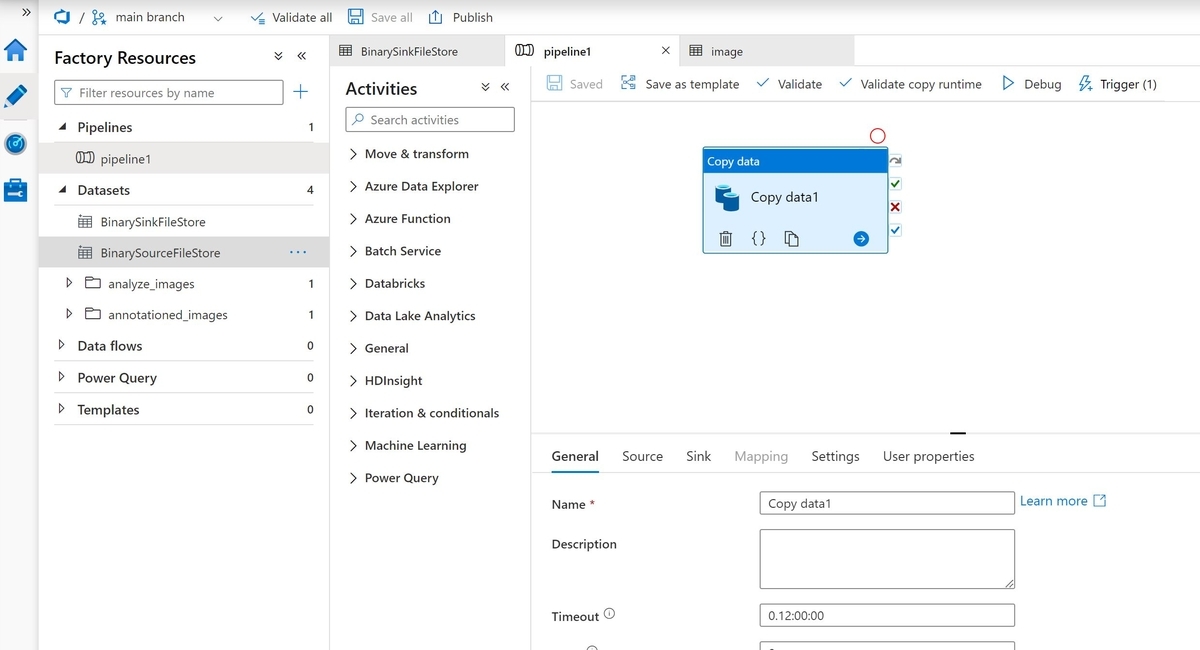Delete Copy data1 activity trash icon

click(x=726, y=238)
